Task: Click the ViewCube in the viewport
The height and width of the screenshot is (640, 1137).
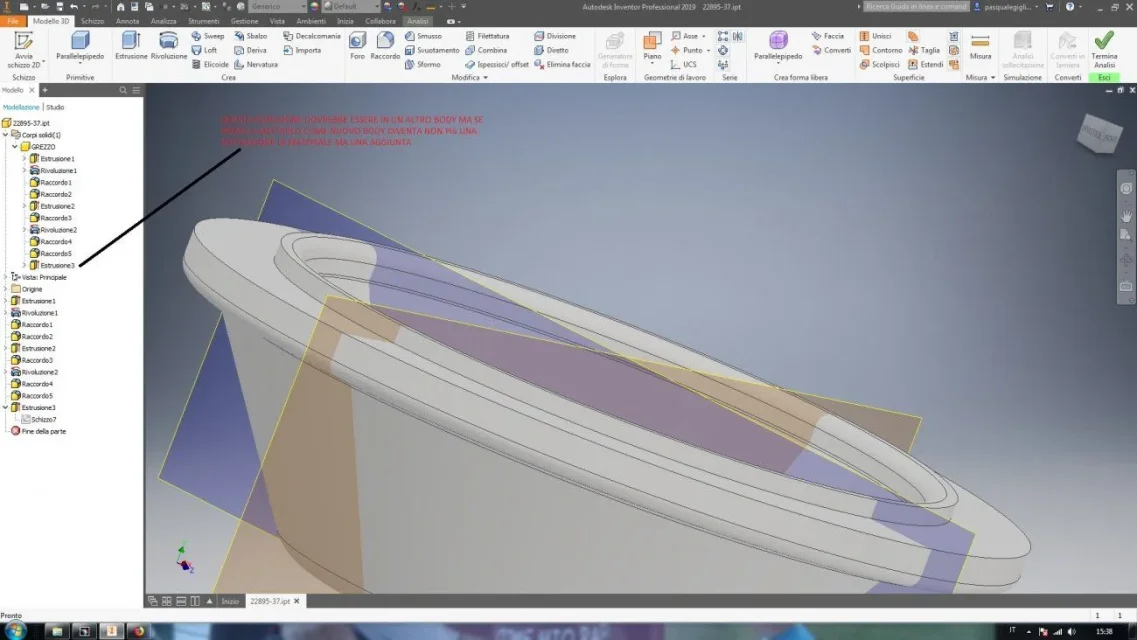Action: point(1099,133)
